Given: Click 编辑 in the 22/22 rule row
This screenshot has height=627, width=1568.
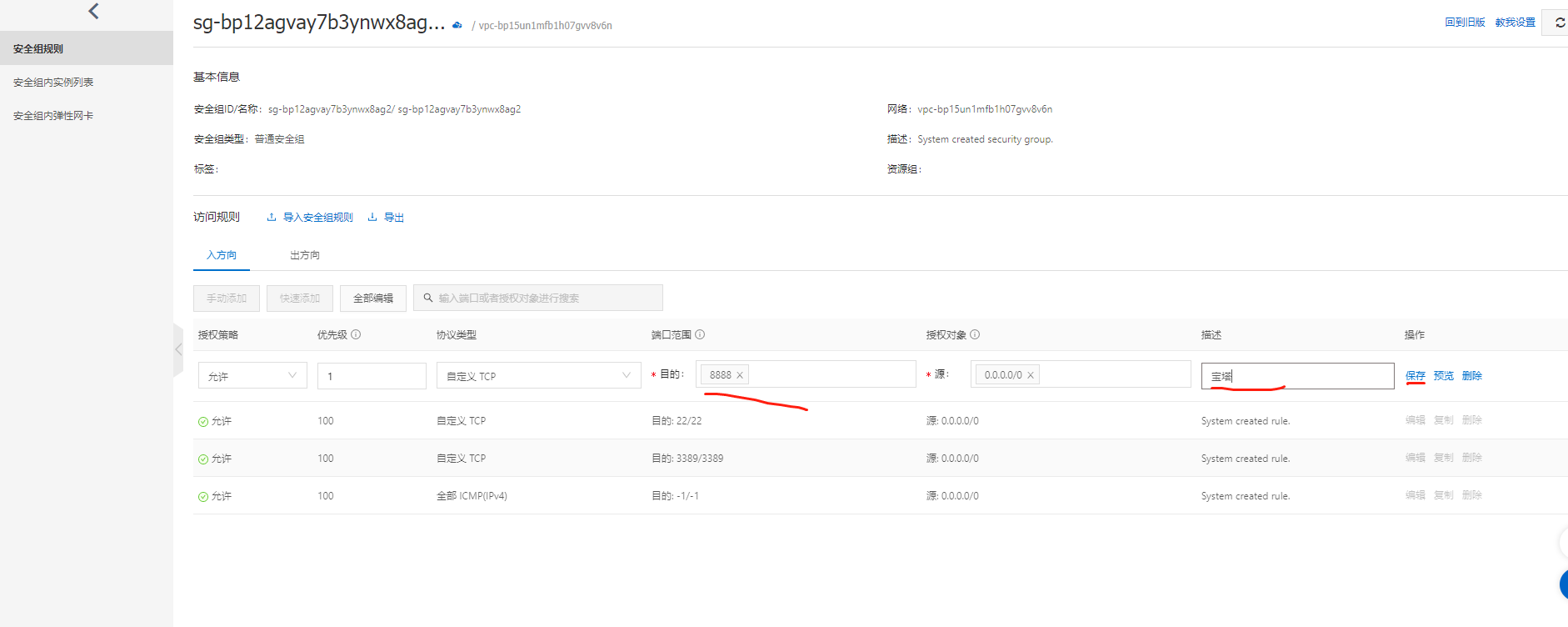Looking at the screenshot, I should [1416, 420].
